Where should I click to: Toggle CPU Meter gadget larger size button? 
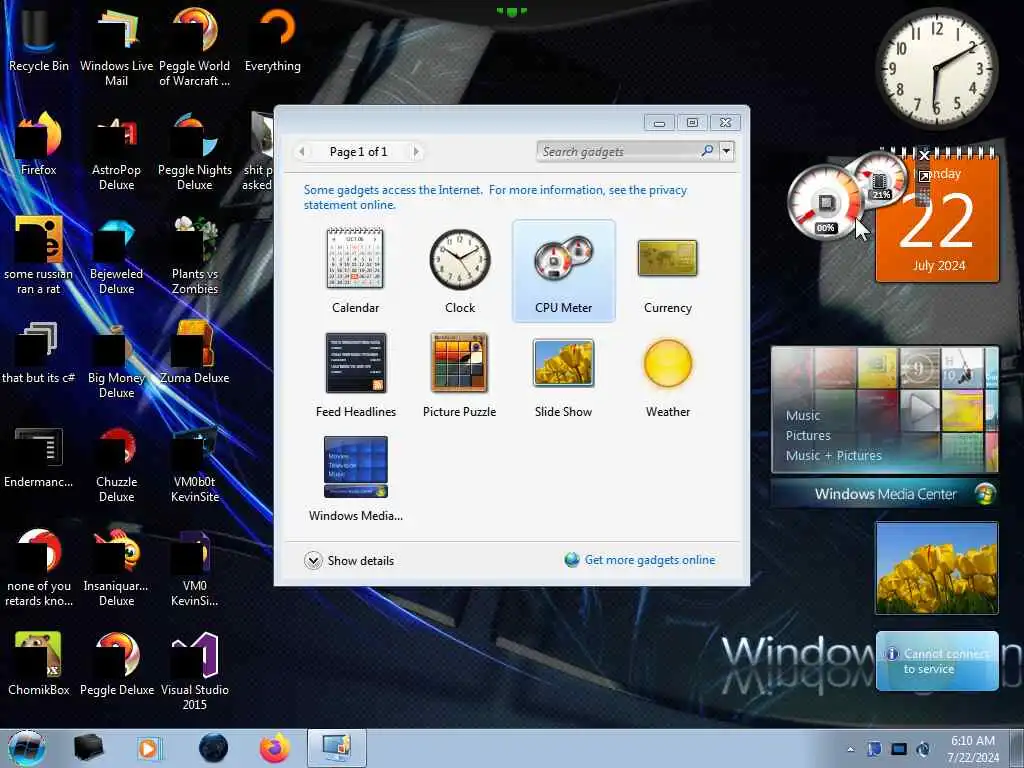[x=923, y=176]
